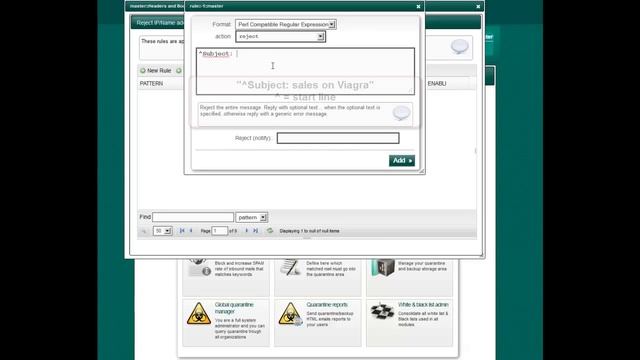Click the White & black list checkered icon
Image resolution: width=640 pixels, height=360 pixels.
tap(382, 312)
